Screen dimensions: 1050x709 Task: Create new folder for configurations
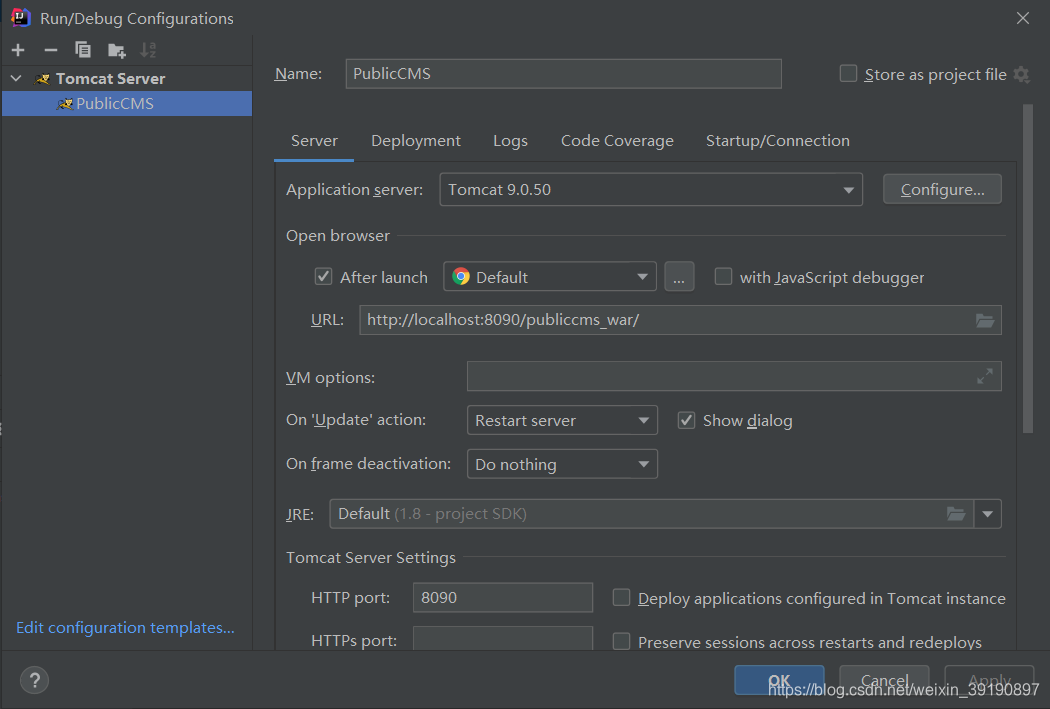[x=117, y=50]
